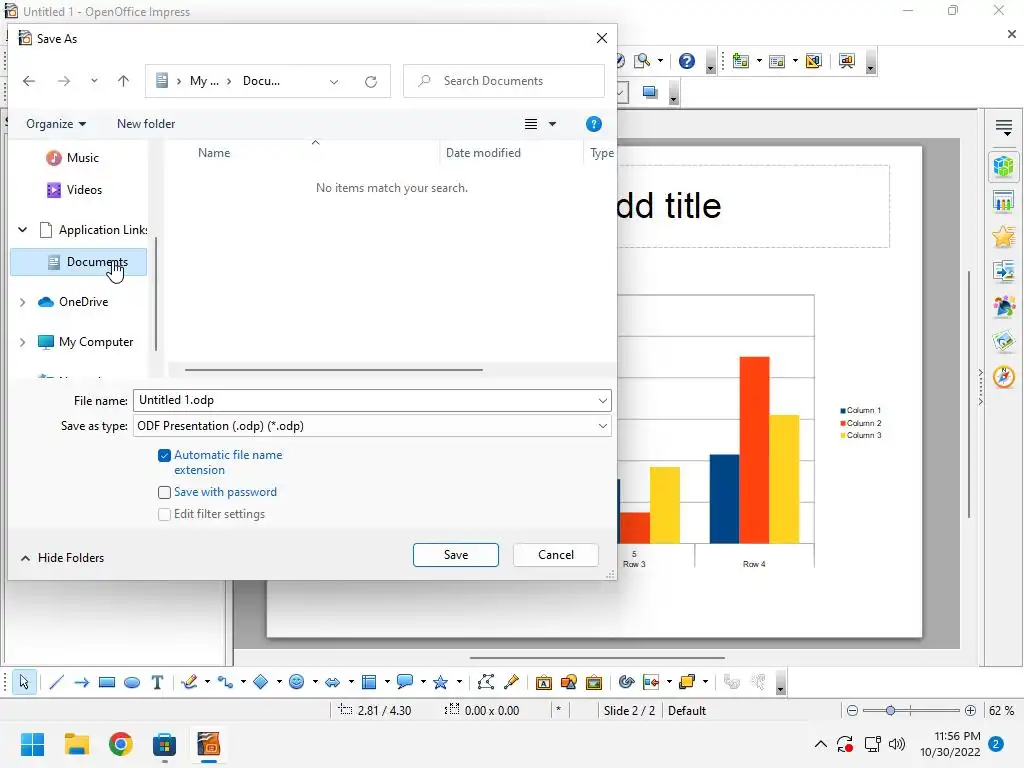Select the Curve drawing tool
This screenshot has height=768, width=1024.
click(x=189, y=682)
